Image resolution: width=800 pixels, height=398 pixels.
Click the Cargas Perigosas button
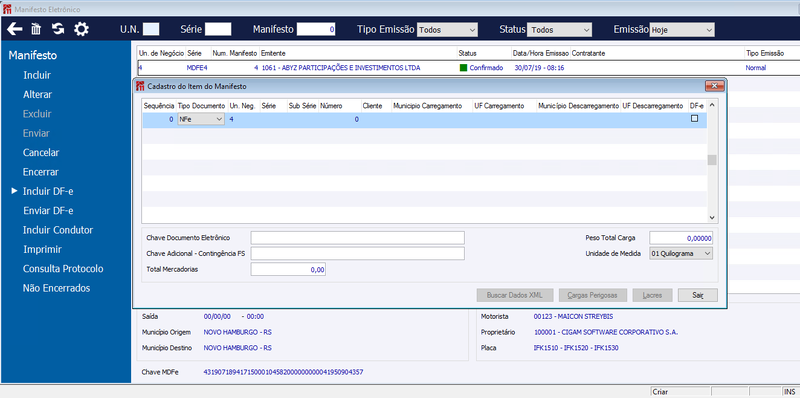point(592,295)
